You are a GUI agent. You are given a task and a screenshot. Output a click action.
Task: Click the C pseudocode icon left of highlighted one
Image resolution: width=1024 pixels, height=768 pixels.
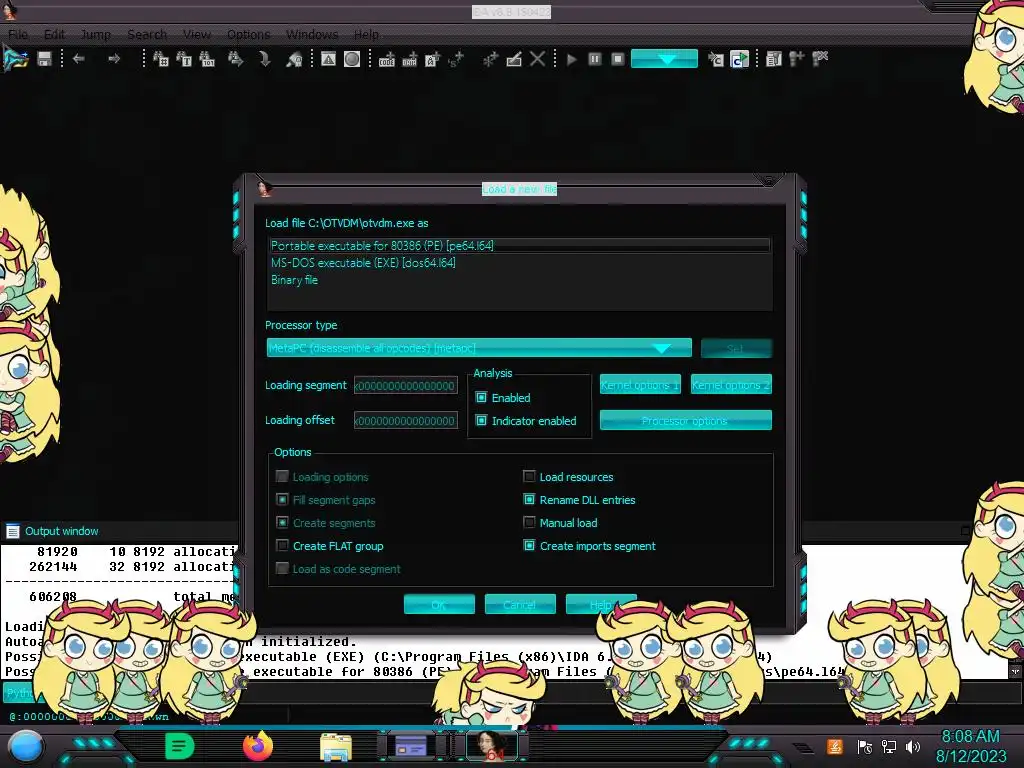(x=716, y=59)
